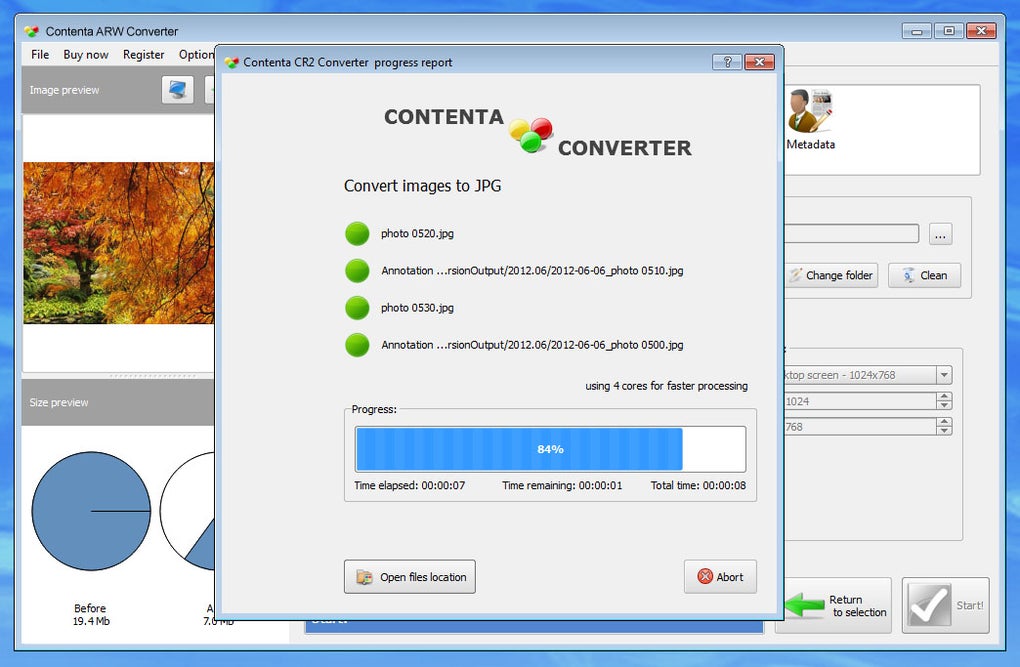
Task: Open the Register menu
Action: click(143, 55)
